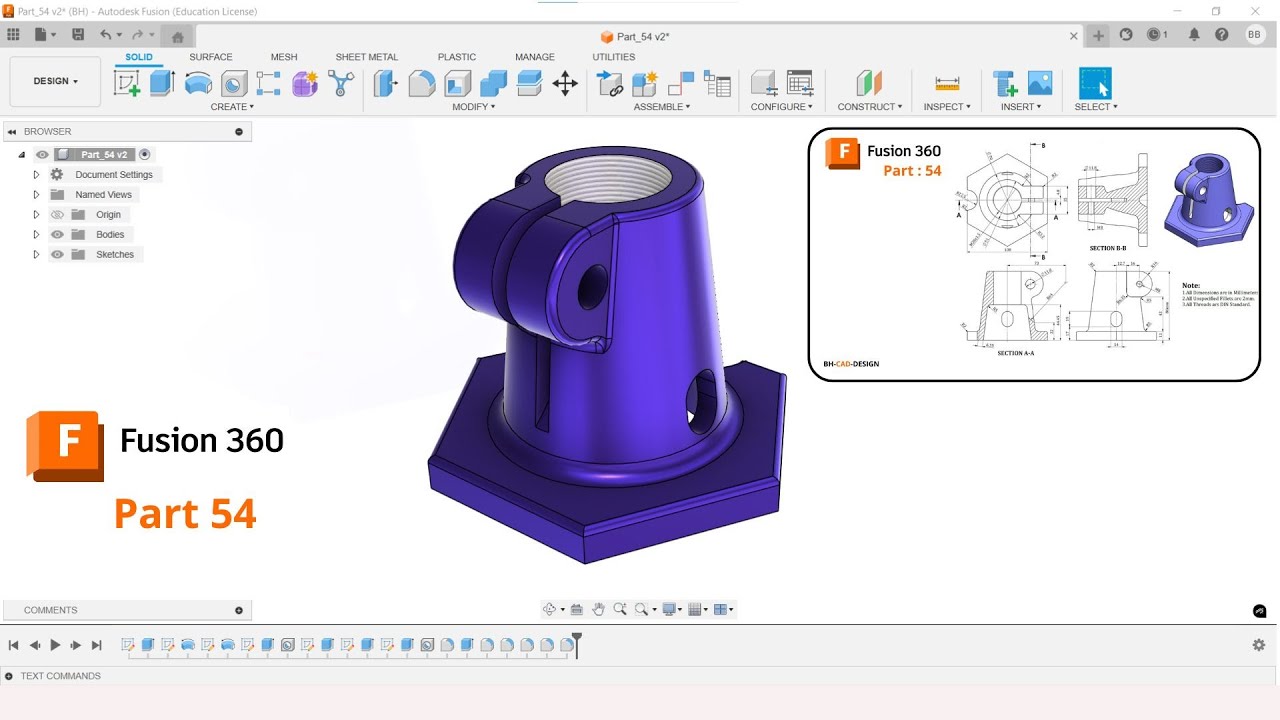Select the Pan hand tool in navigation bar
The width and height of the screenshot is (1280, 720).
tap(598, 609)
